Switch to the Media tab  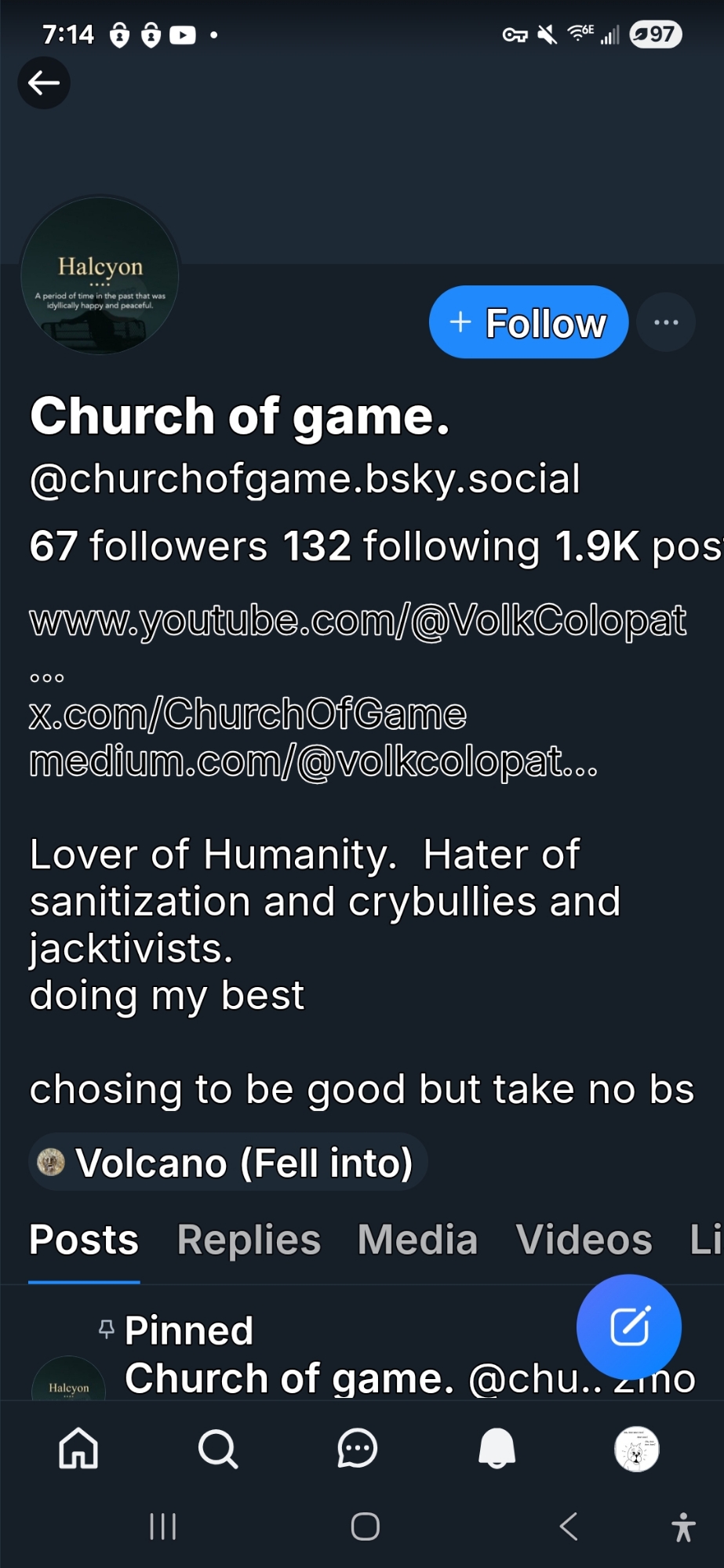click(x=417, y=1240)
